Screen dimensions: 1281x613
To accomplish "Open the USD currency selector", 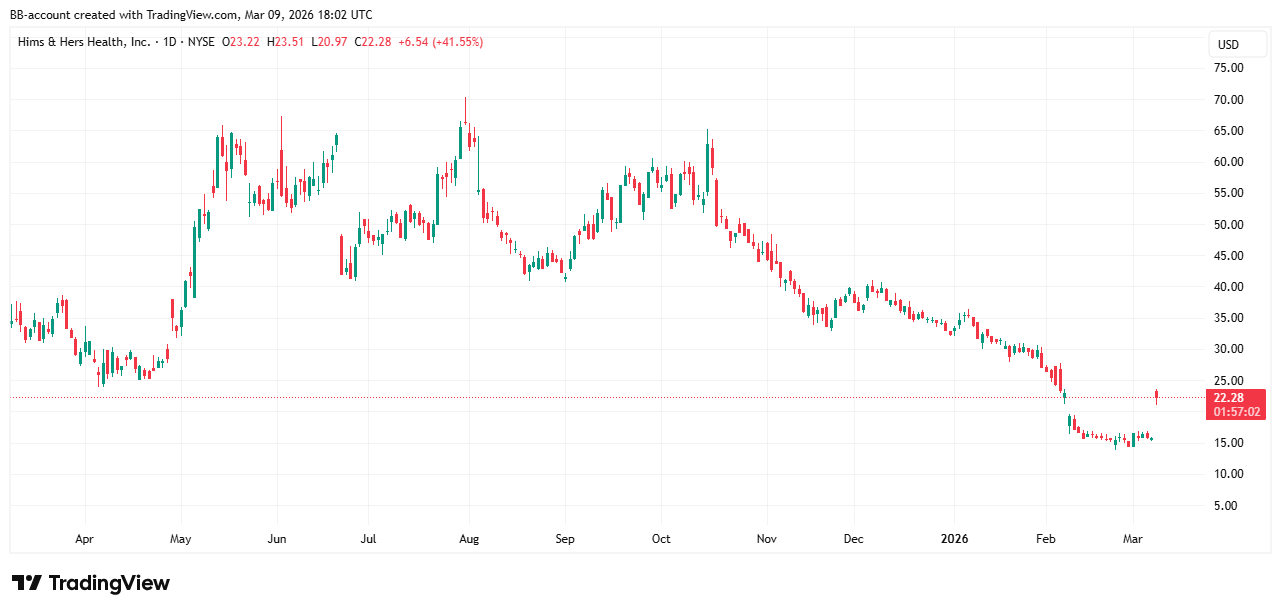I will pos(1227,44).
